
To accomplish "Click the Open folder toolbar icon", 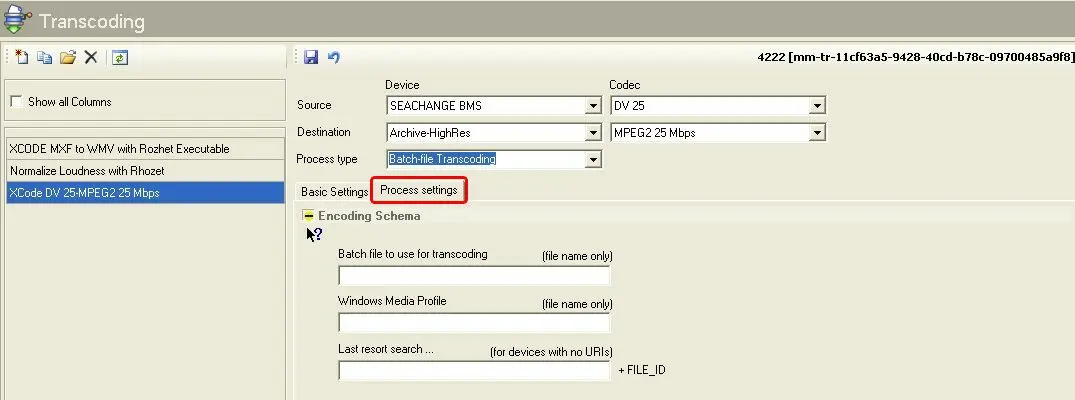I will pos(67,58).
